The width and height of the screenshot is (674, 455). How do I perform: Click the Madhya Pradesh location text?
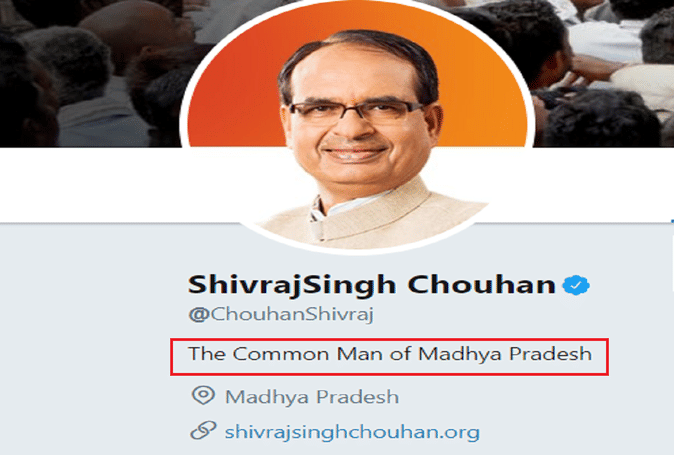[312, 397]
